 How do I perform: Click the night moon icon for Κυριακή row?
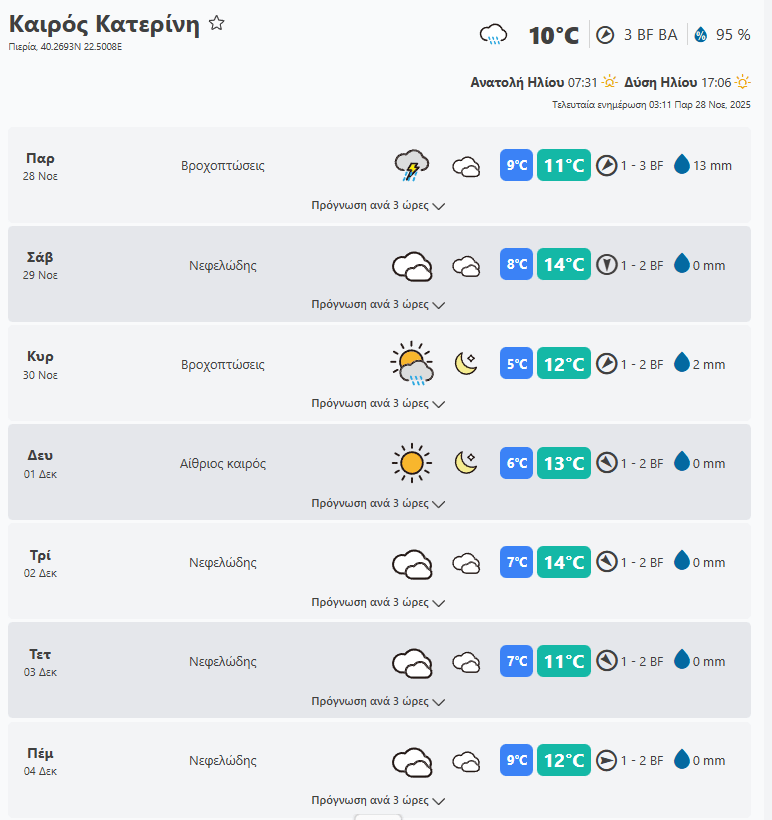[466, 364]
